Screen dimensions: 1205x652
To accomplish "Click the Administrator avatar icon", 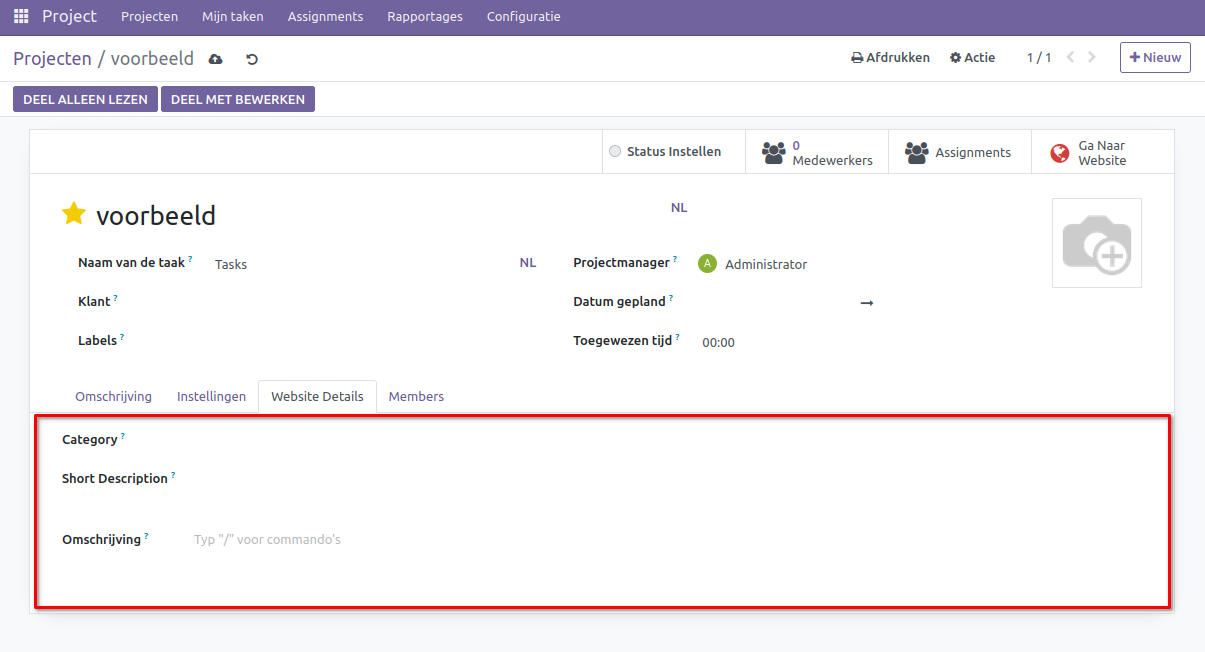I will pos(708,264).
